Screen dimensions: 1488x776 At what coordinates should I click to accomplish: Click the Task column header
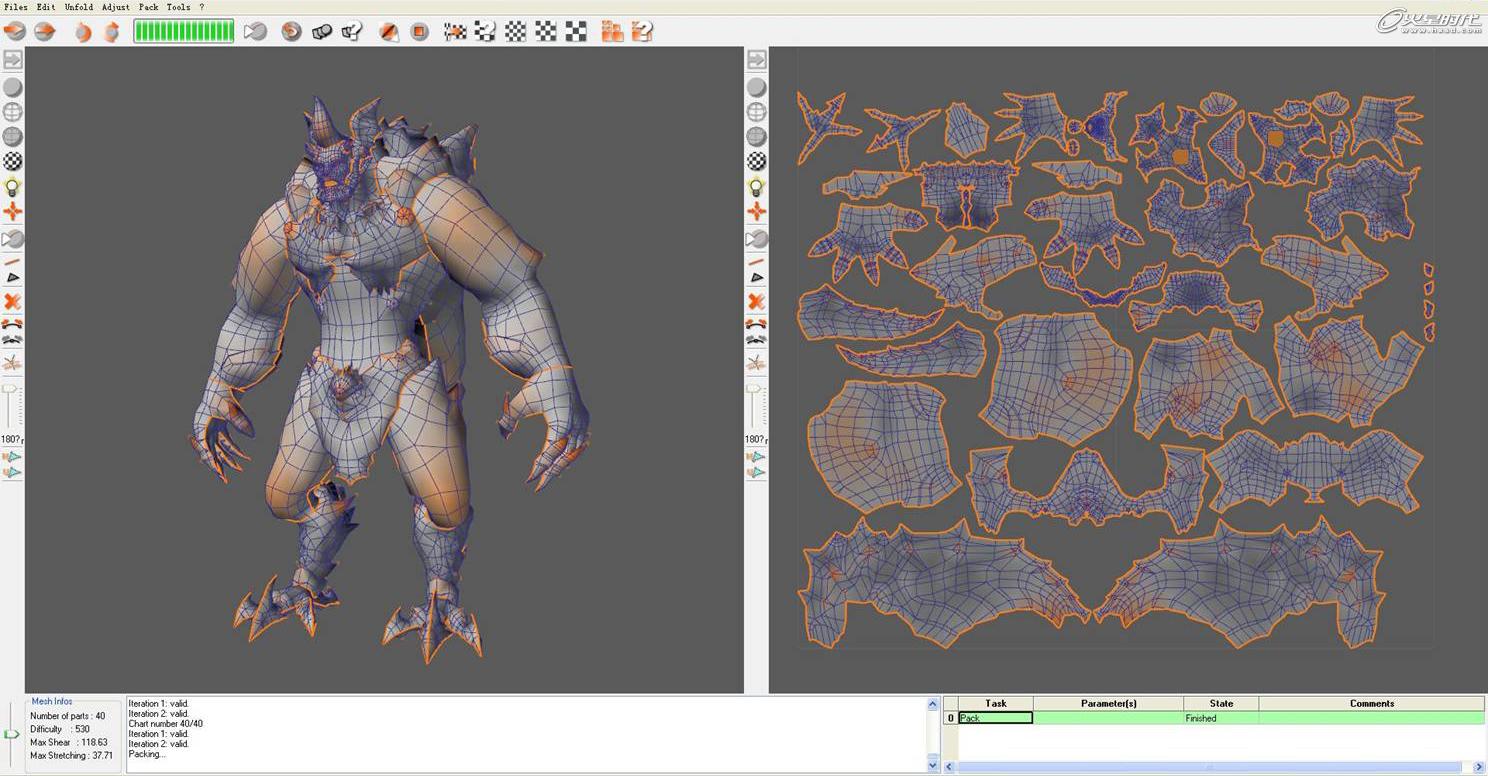point(995,703)
